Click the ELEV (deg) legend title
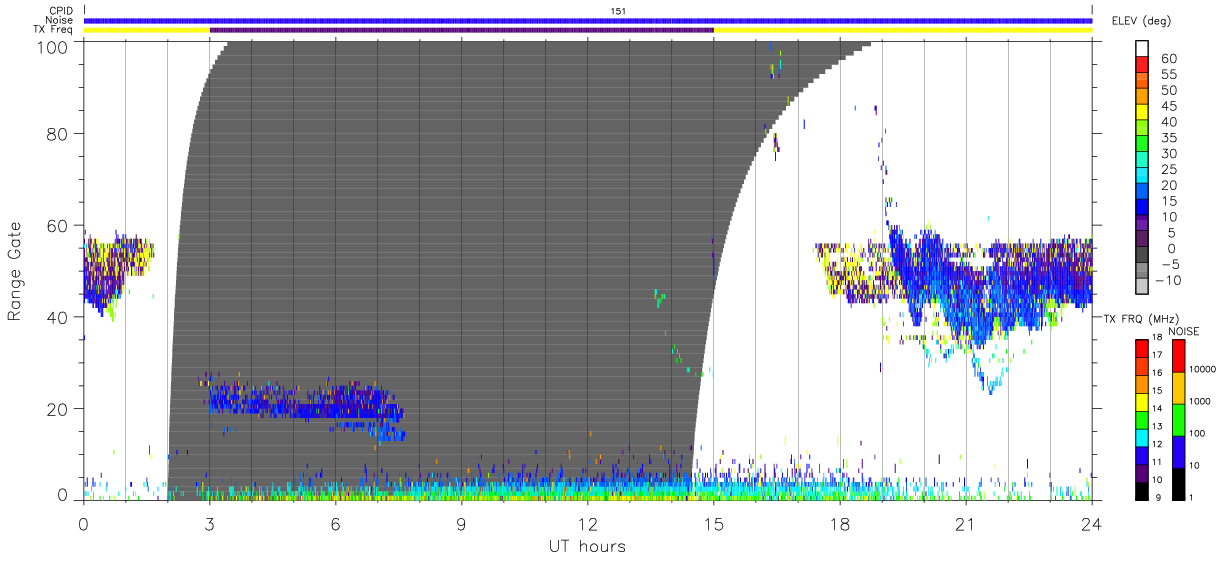Viewport: 1228px width, 567px height. click(x=1141, y=21)
